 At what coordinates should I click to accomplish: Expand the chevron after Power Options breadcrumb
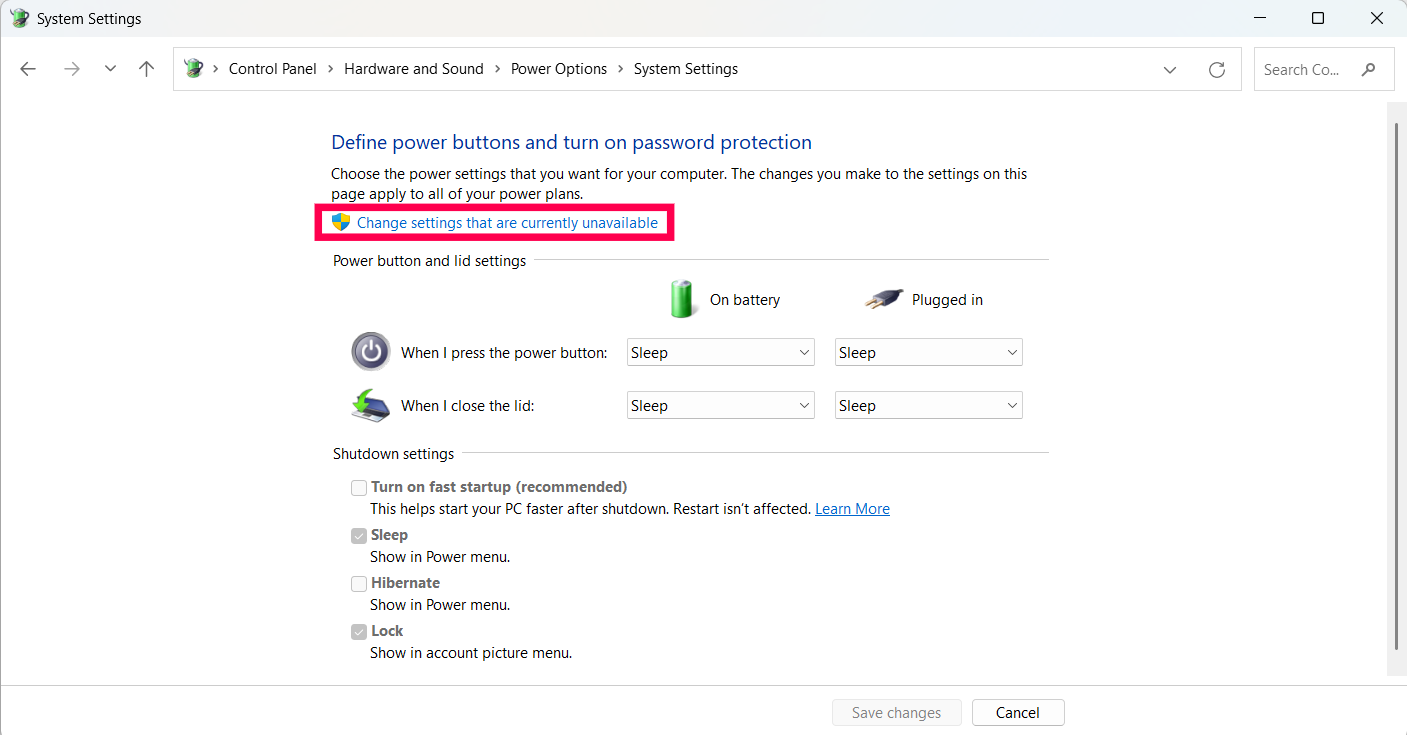pyautogui.click(x=621, y=69)
